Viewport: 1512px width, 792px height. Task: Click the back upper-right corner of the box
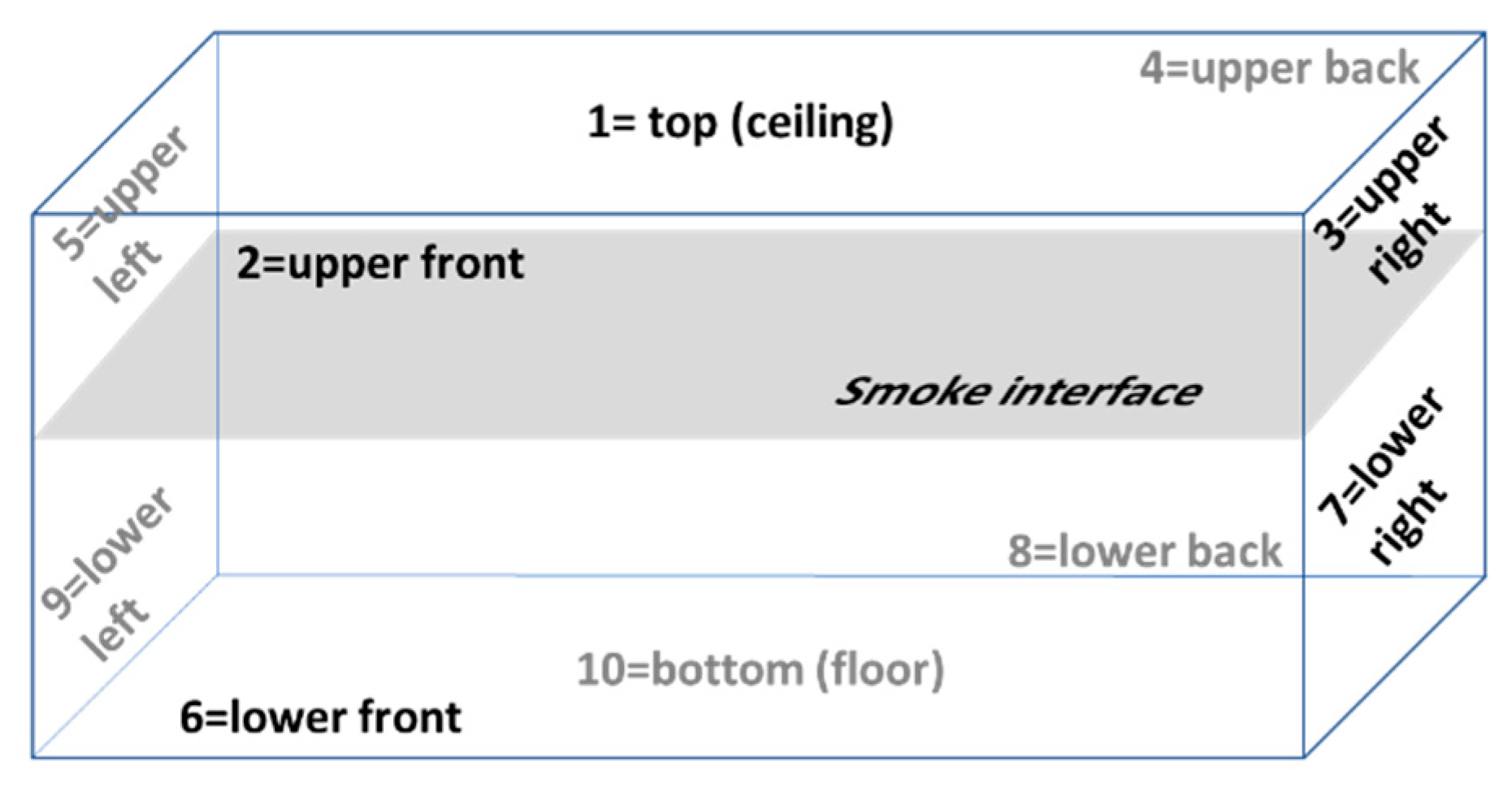[1484, 34]
